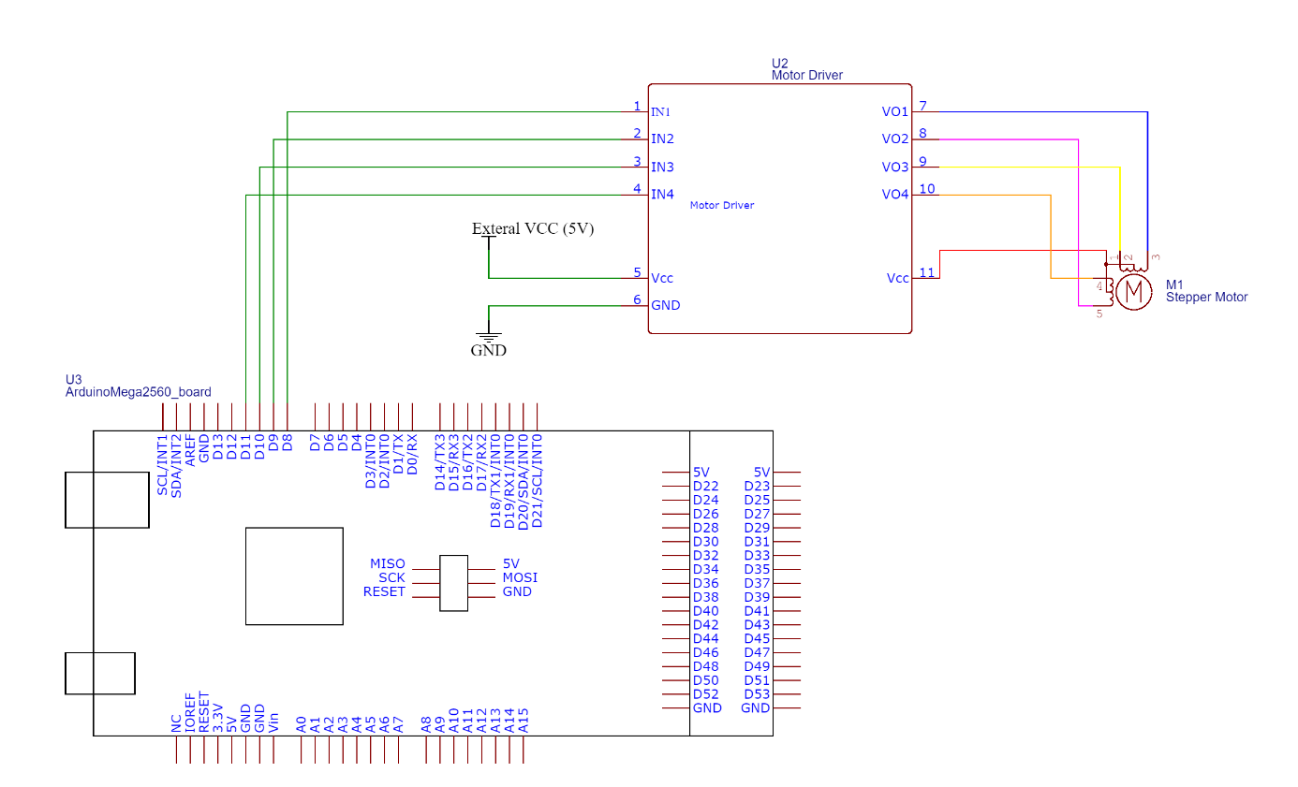The width and height of the screenshot is (1298, 787).
Task: Click the IN2 pin label
Action: (662, 139)
